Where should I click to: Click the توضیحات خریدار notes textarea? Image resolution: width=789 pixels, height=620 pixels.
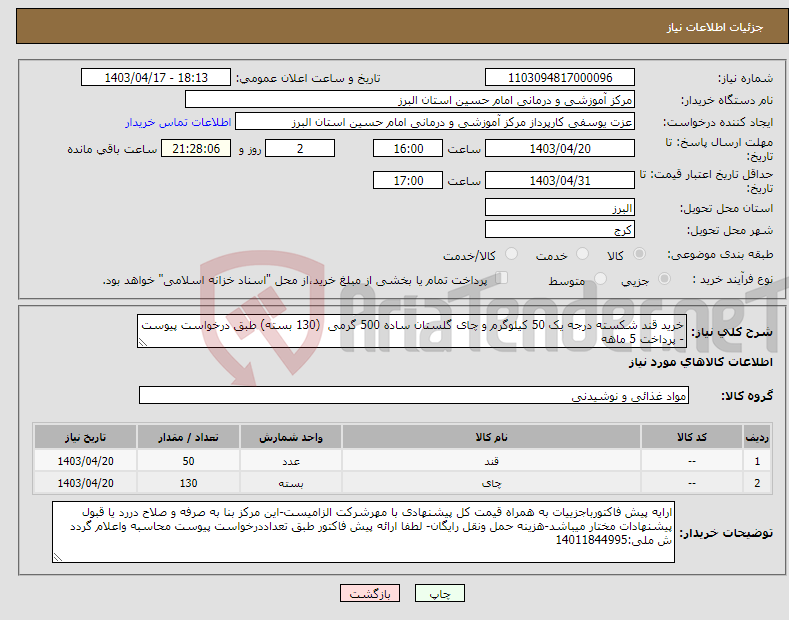click(x=363, y=532)
